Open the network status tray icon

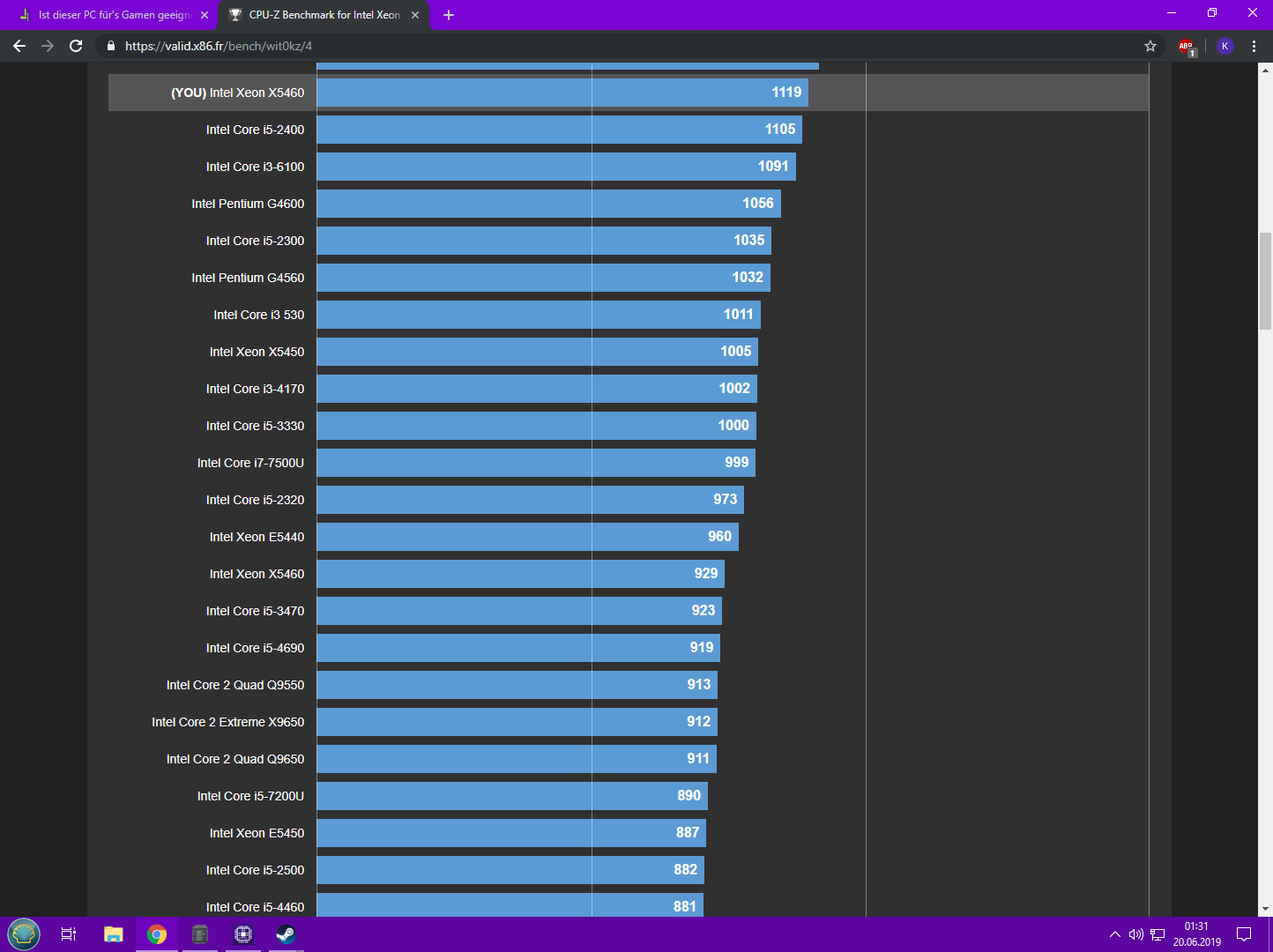point(1158,934)
